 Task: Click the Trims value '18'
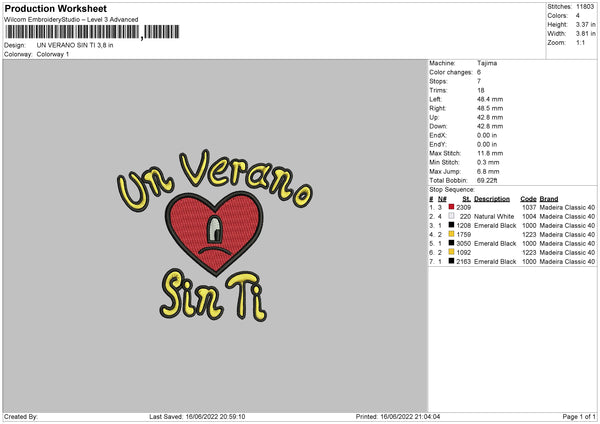click(x=481, y=90)
